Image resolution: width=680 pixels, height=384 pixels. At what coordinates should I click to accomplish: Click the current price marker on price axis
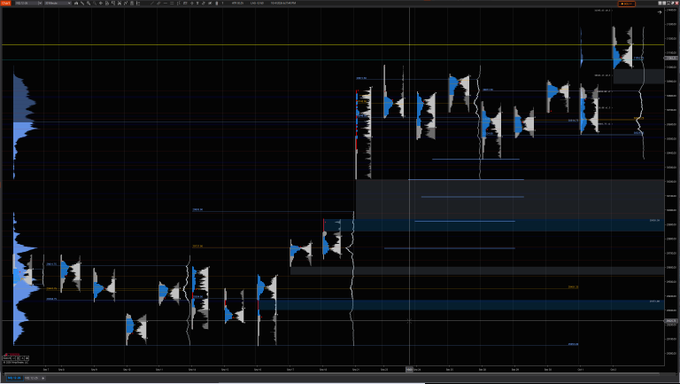671,58
